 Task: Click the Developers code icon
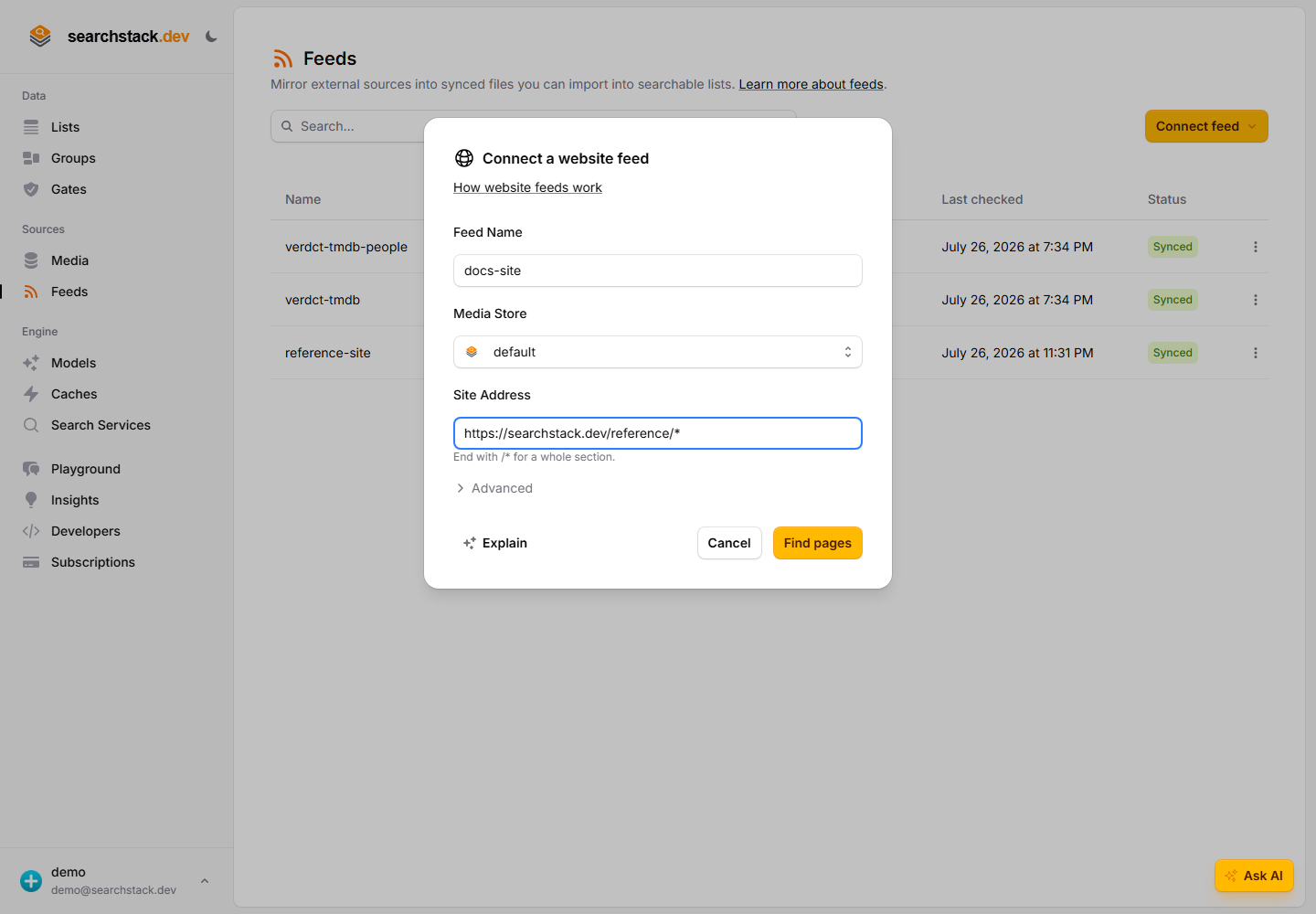click(31, 531)
